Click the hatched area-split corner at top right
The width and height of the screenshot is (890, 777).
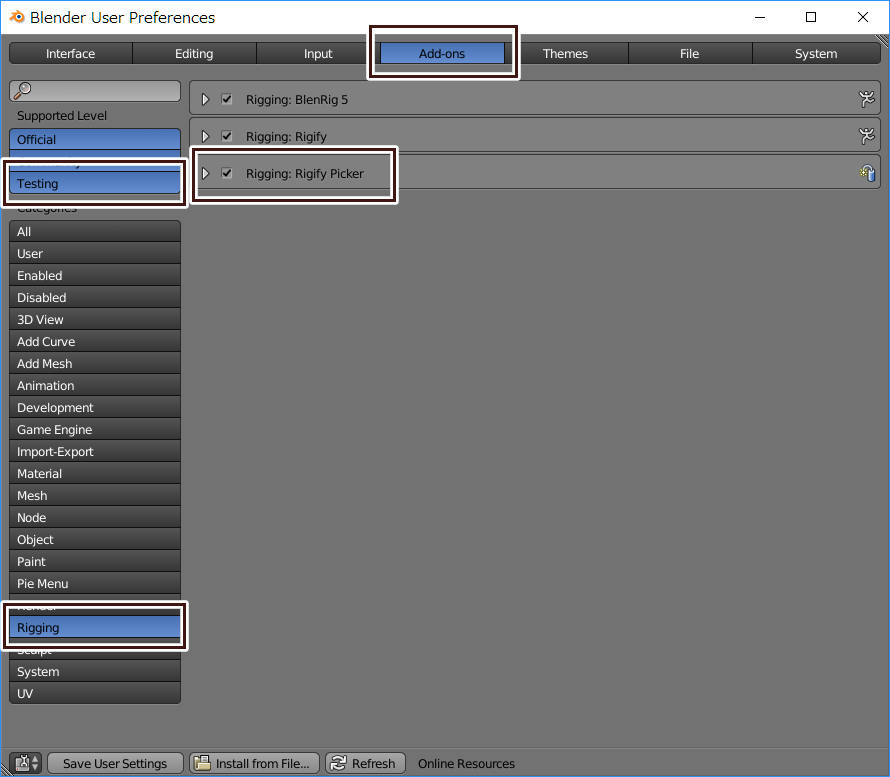pyautogui.click(x=882, y=41)
